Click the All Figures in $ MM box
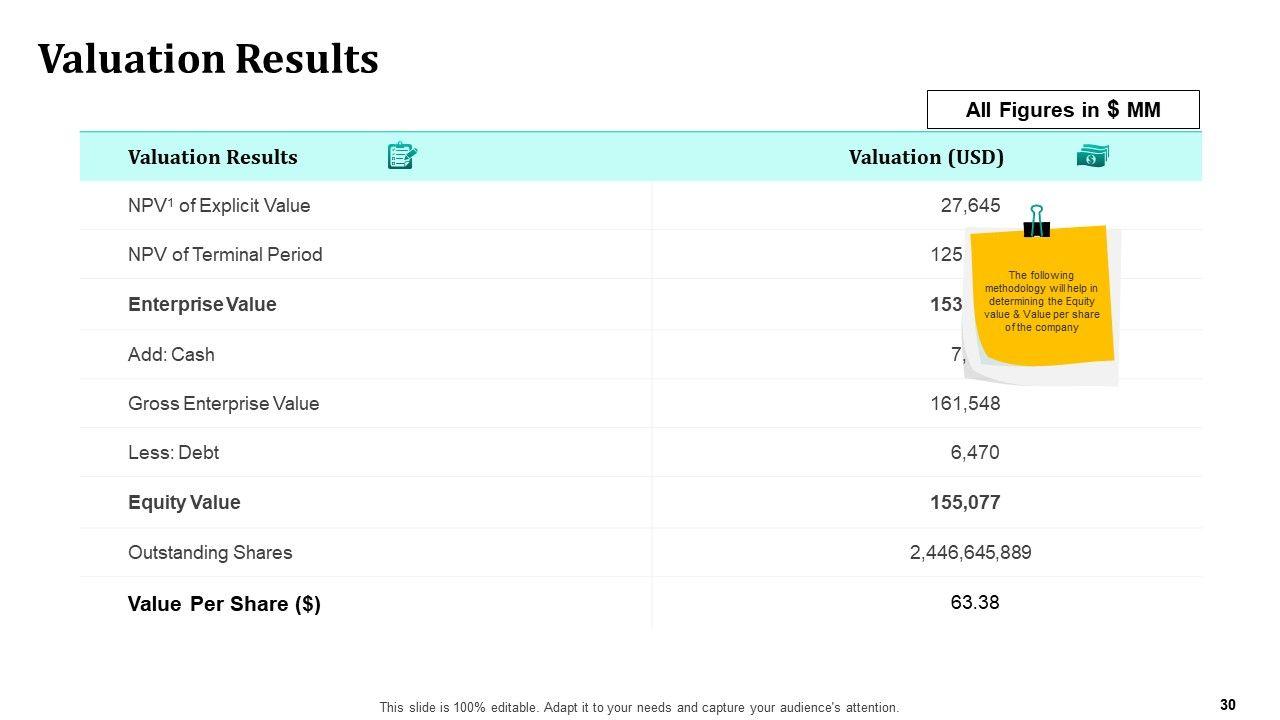Screen dimensions: 1280x720 click(x=1063, y=110)
